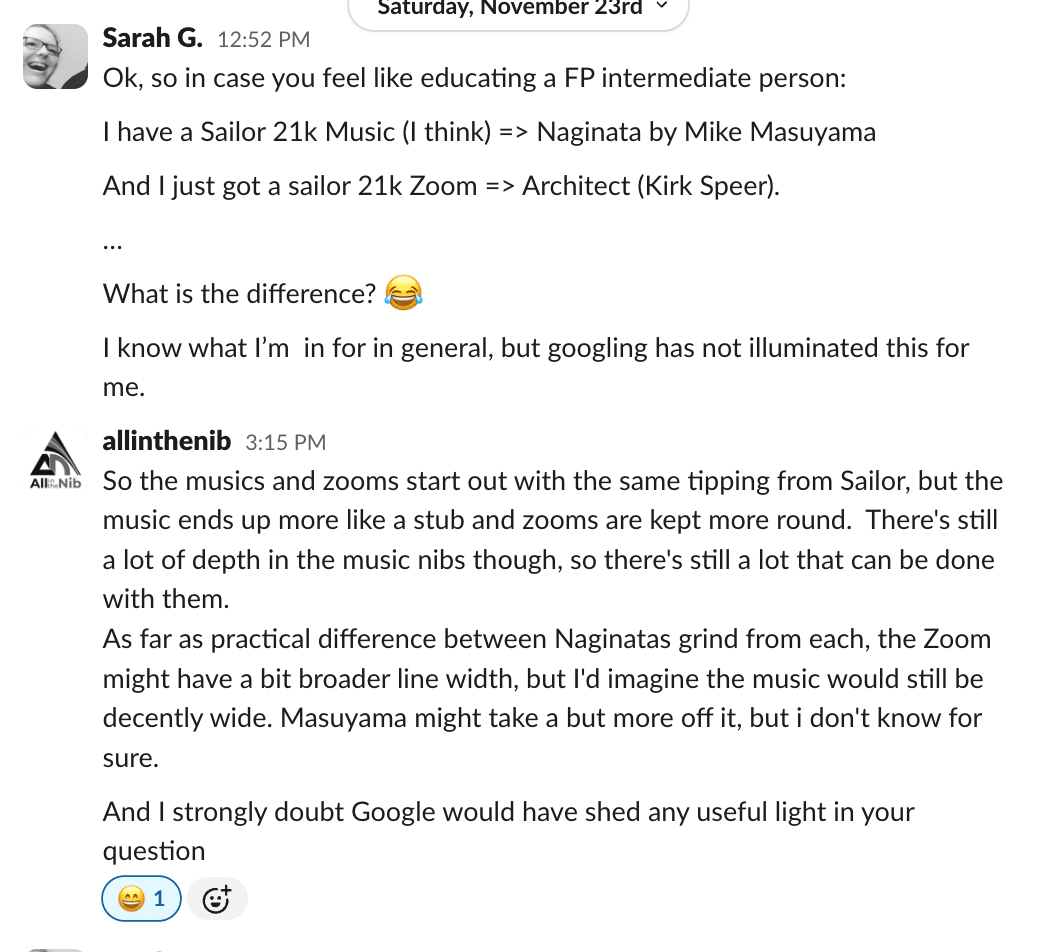Image resolution: width=1040 pixels, height=952 pixels.
Task: Click the partial avatar of next message
Action: click(x=56, y=950)
